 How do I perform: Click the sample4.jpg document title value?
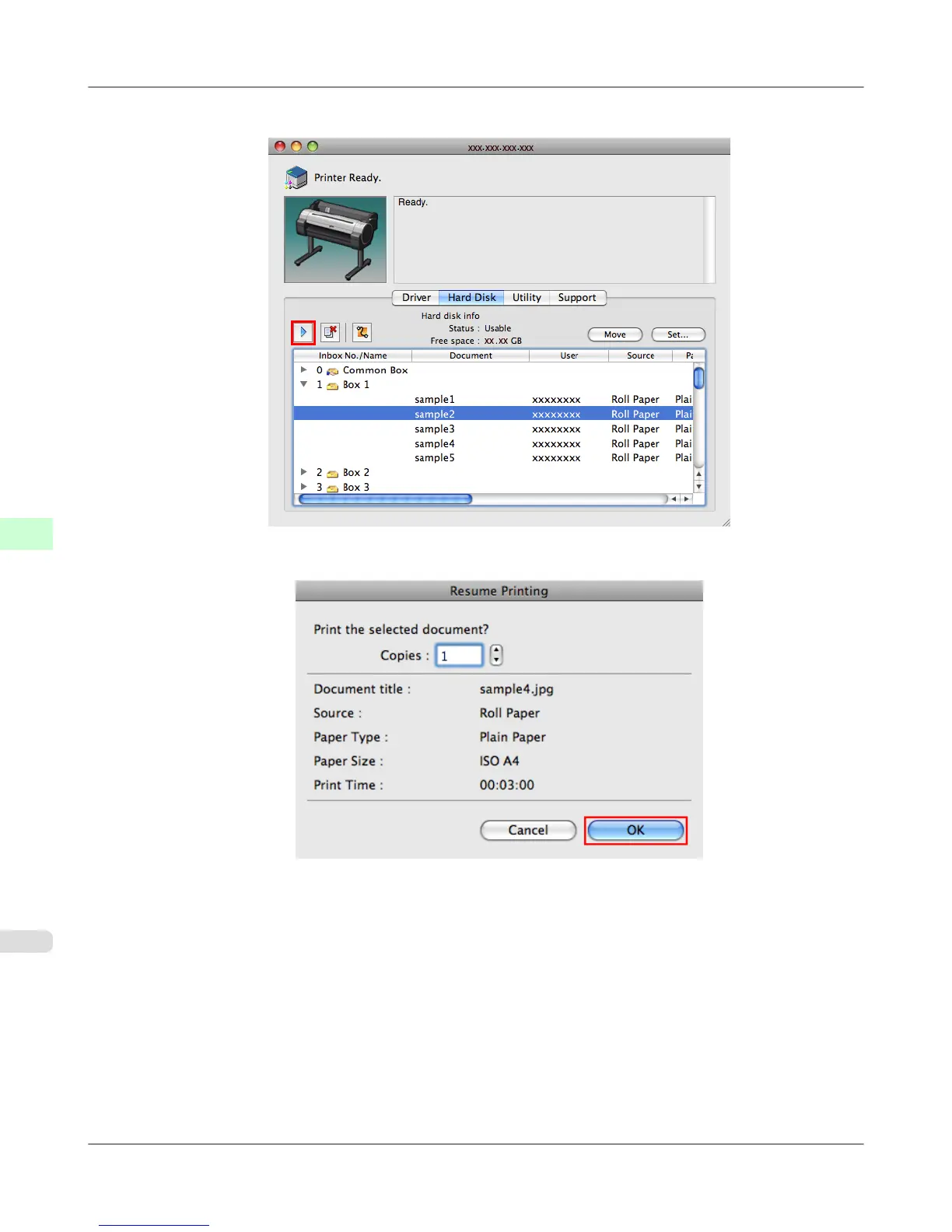pos(516,689)
